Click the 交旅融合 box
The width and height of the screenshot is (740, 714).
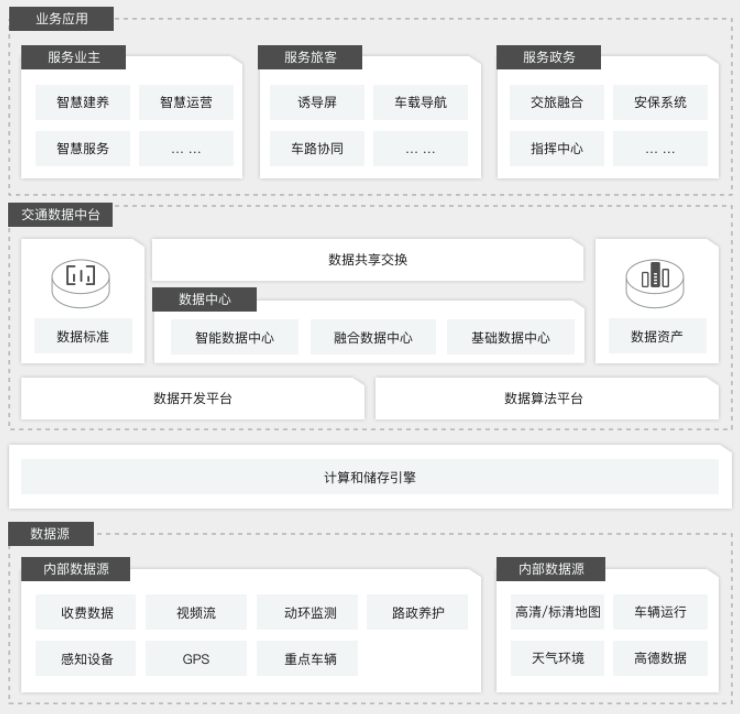coord(557,102)
